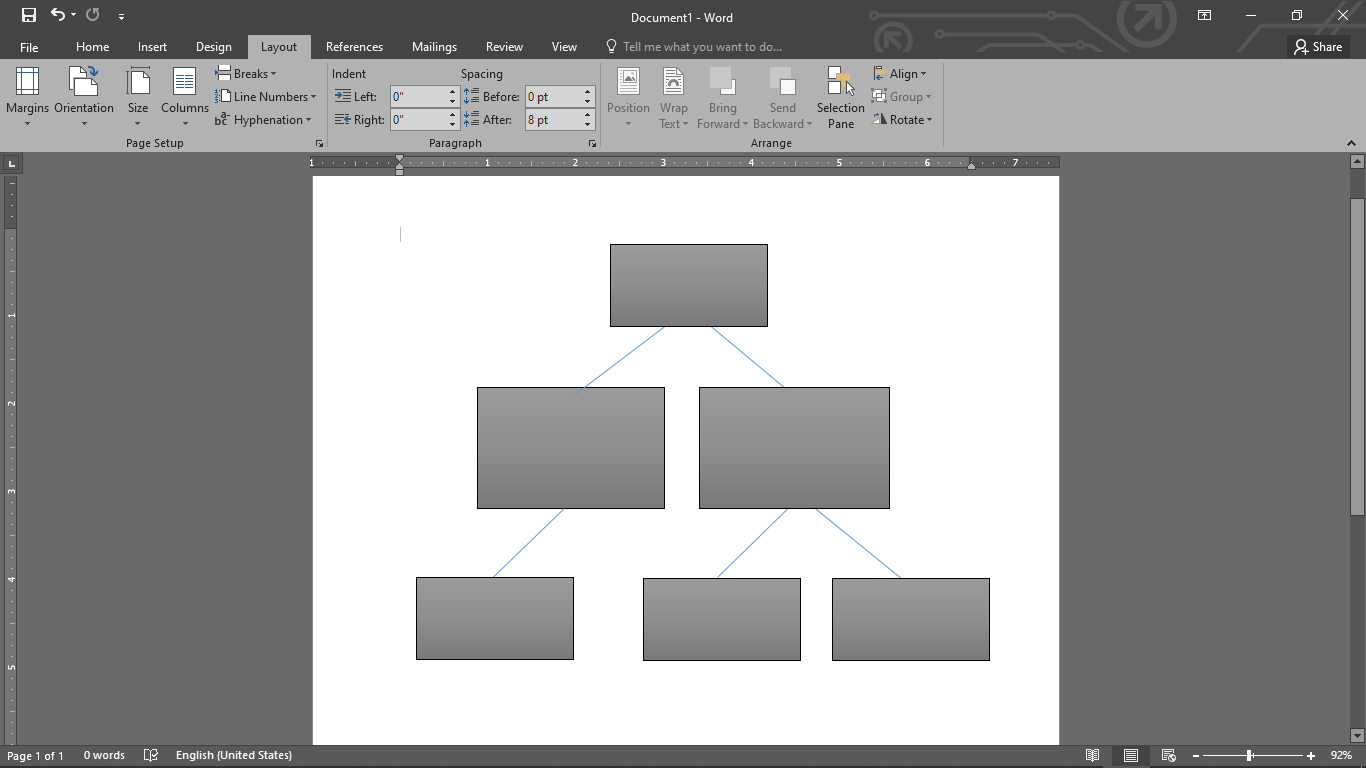This screenshot has height=768, width=1366.
Task: Increase the Right indent with up arrow
Action: point(452,115)
